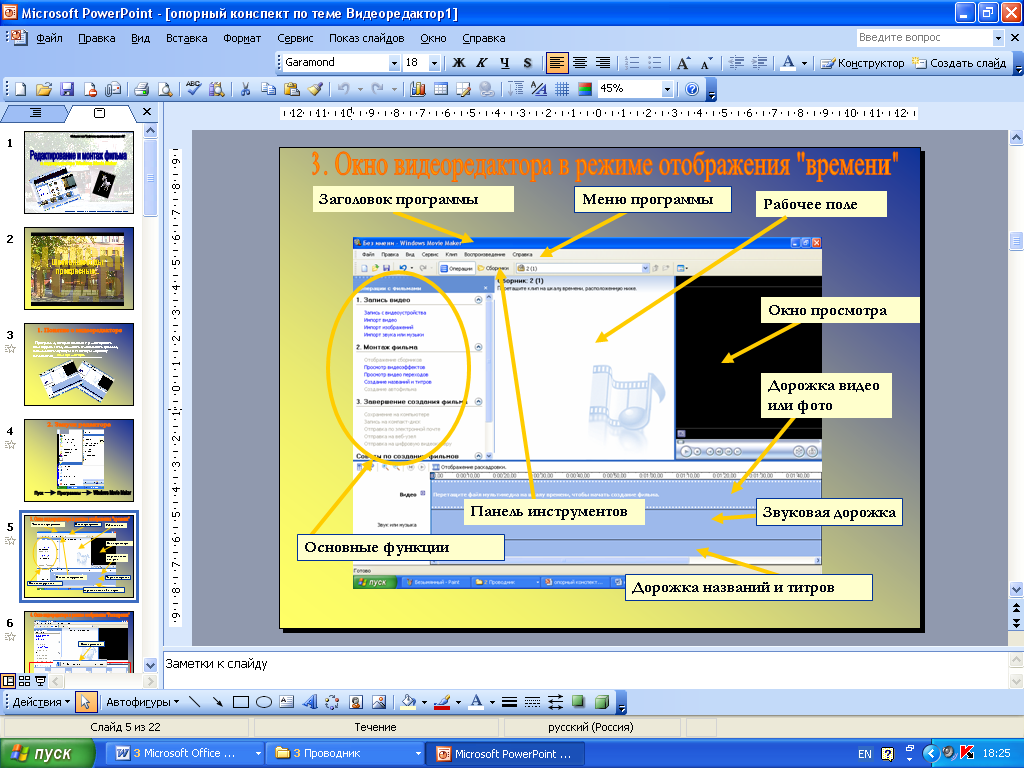Image resolution: width=1024 pixels, height=768 pixels.
Task: Activate the Format Painter brush
Action: click(315, 89)
